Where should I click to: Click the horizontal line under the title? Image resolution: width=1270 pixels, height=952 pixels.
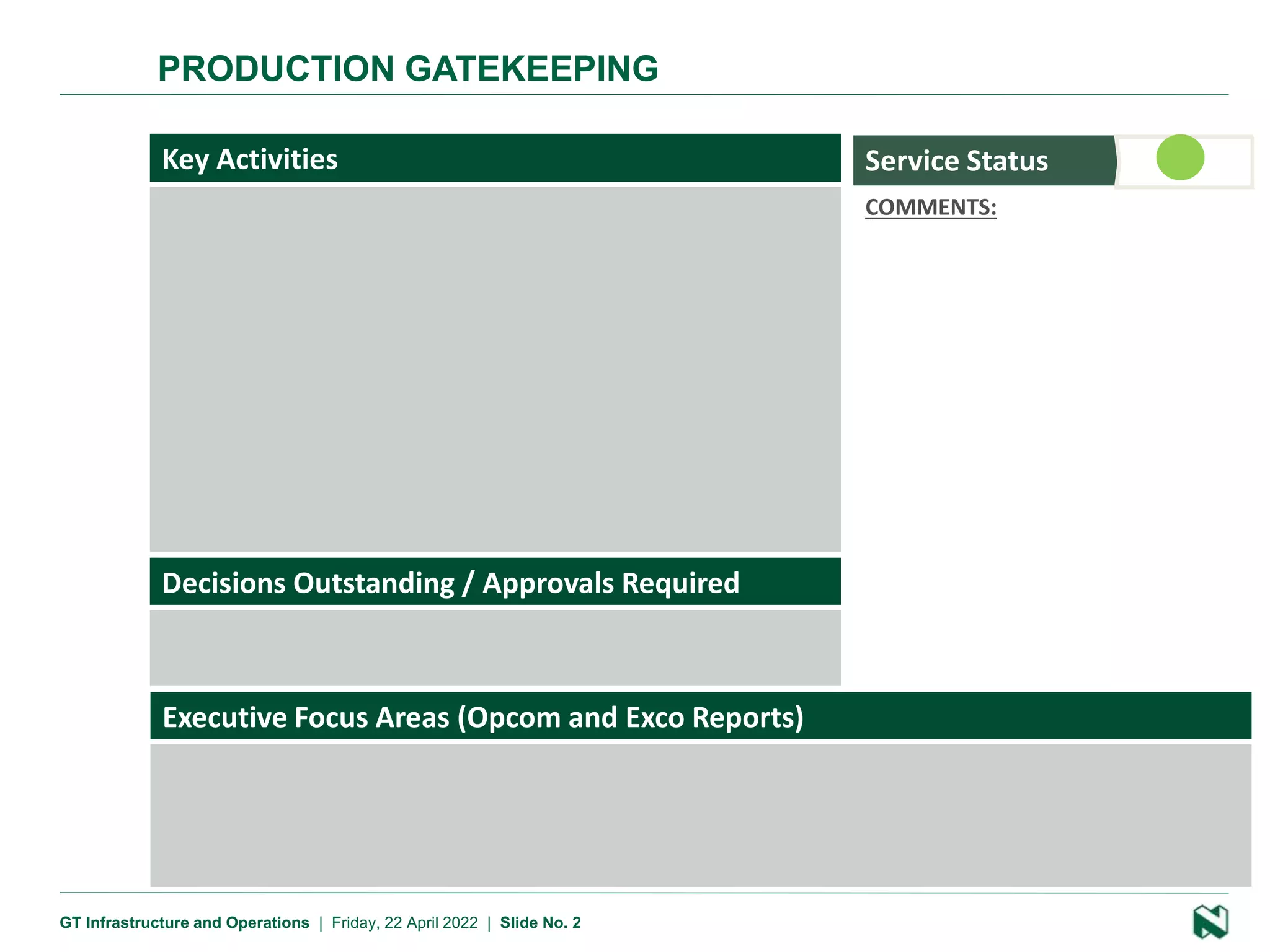tap(644, 95)
